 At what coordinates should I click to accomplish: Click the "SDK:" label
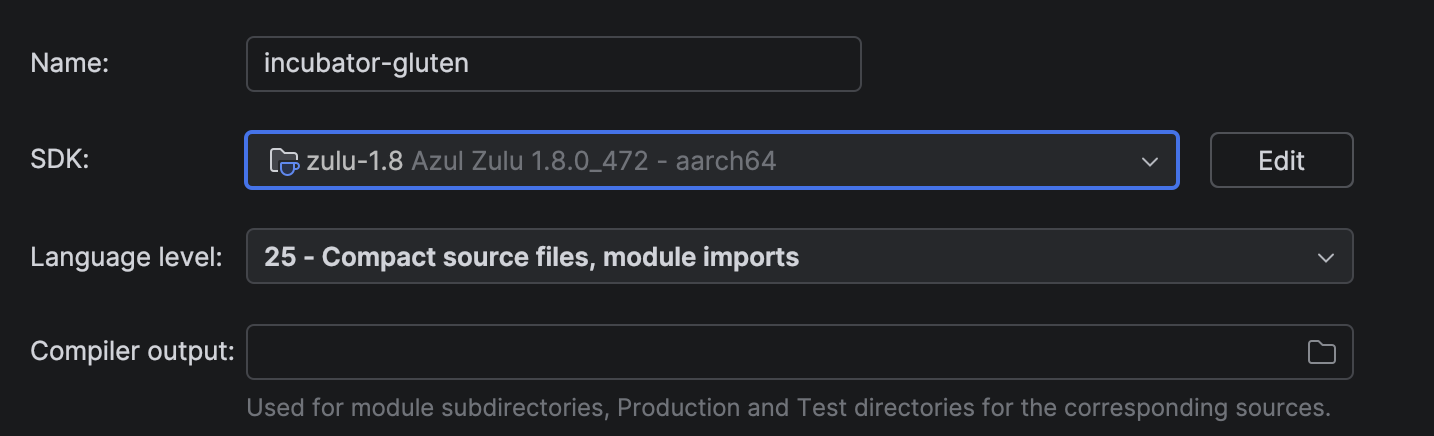click(x=61, y=159)
